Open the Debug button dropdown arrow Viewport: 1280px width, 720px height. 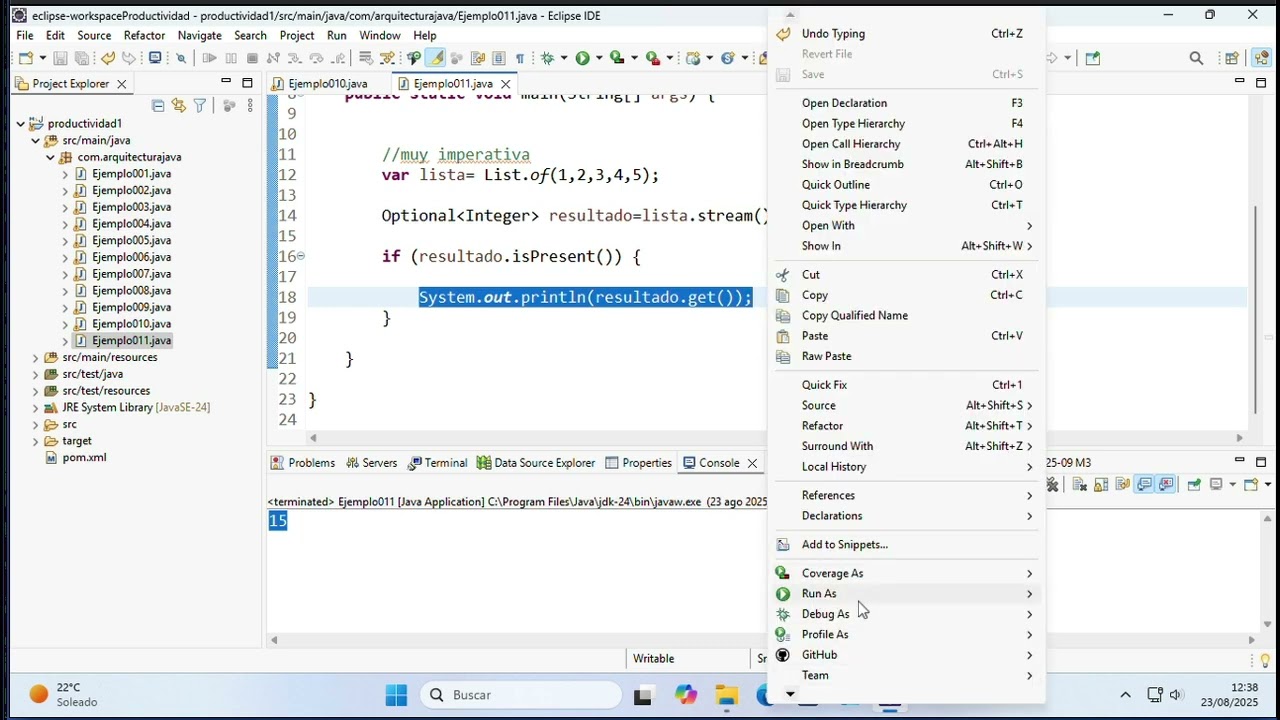pos(563,58)
